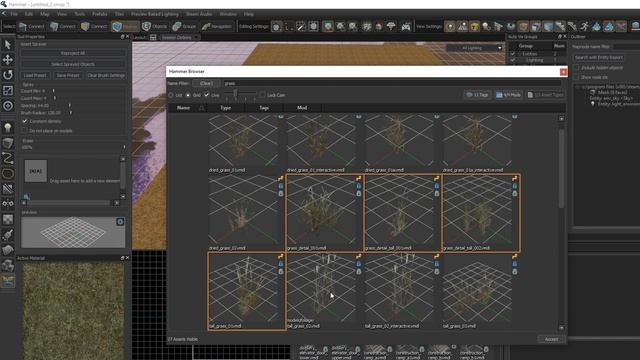Screen dimensions: 640x360
Task: Select the Paint brush tool in left toolbar
Action: (x=8, y=234)
